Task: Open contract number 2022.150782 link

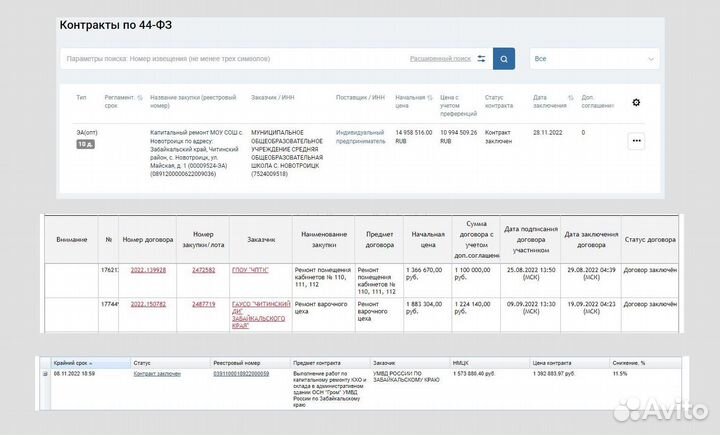Action: click(148, 303)
